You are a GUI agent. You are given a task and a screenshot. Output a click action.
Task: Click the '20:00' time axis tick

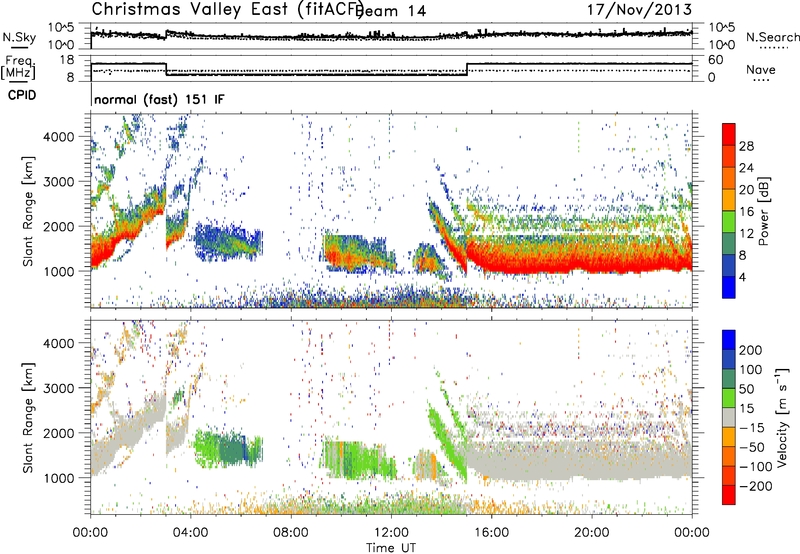[x=592, y=533]
